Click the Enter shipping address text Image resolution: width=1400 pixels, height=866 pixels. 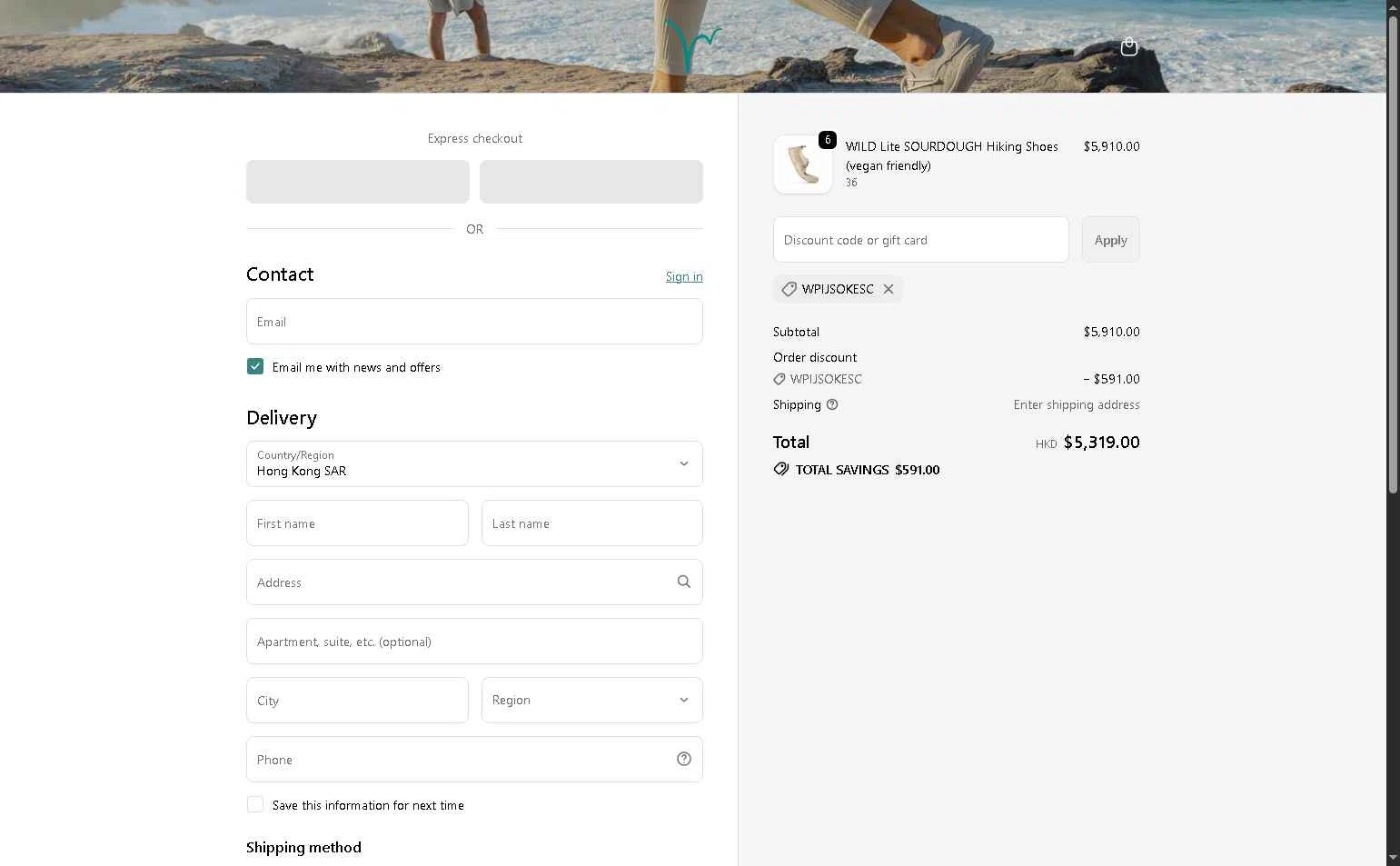click(1077, 404)
